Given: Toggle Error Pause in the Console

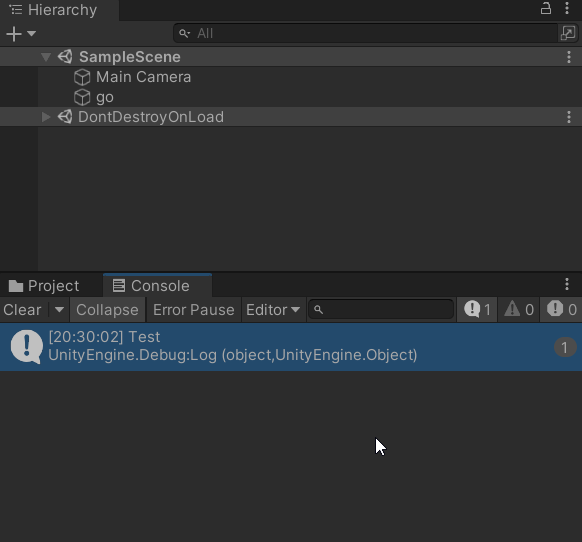Looking at the screenshot, I should tap(194, 310).
